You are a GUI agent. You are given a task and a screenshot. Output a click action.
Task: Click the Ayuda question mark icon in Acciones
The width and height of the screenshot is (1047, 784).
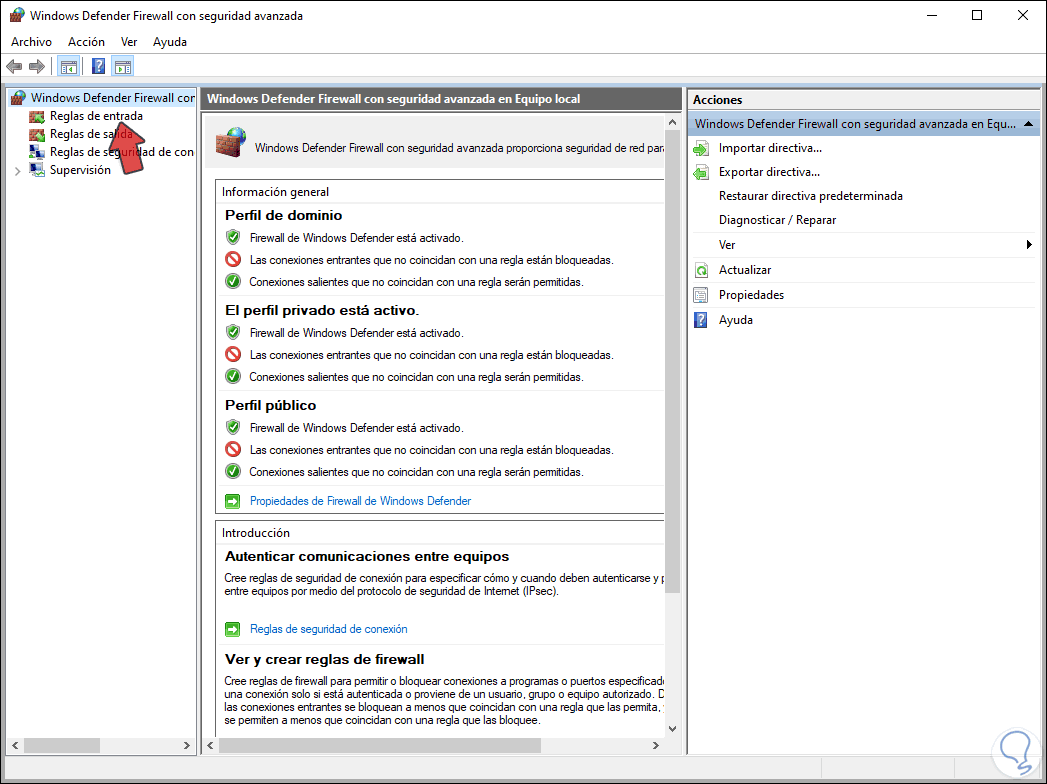click(701, 320)
